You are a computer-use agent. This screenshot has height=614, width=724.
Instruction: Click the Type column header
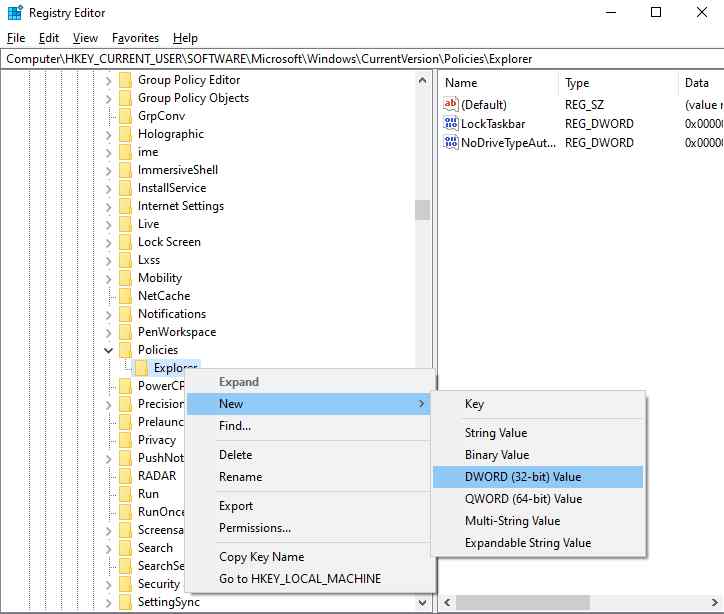(617, 83)
